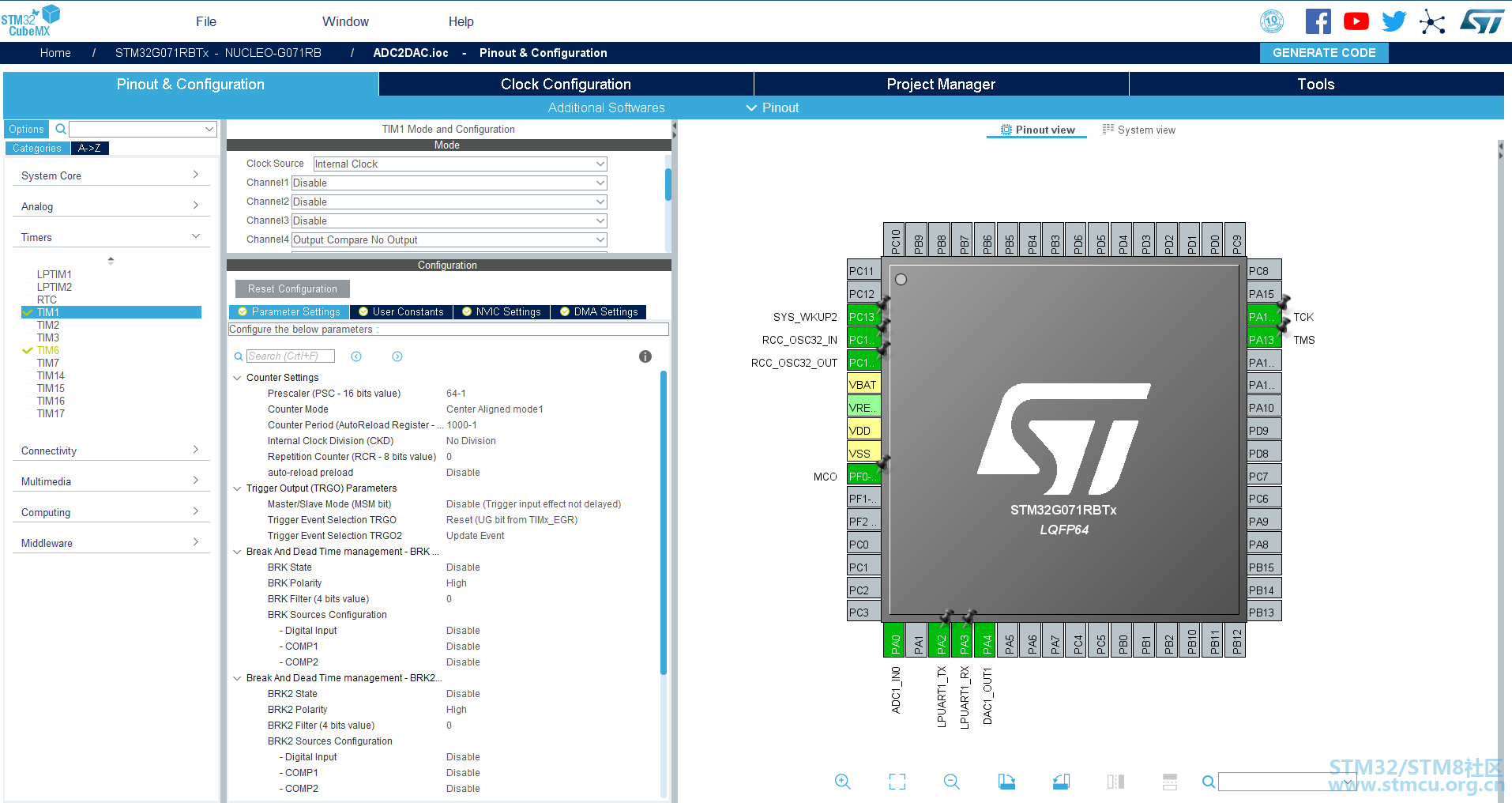Open the Clock Source dropdown
Screen dimensions: 1512x803
pyautogui.click(x=460, y=164)
